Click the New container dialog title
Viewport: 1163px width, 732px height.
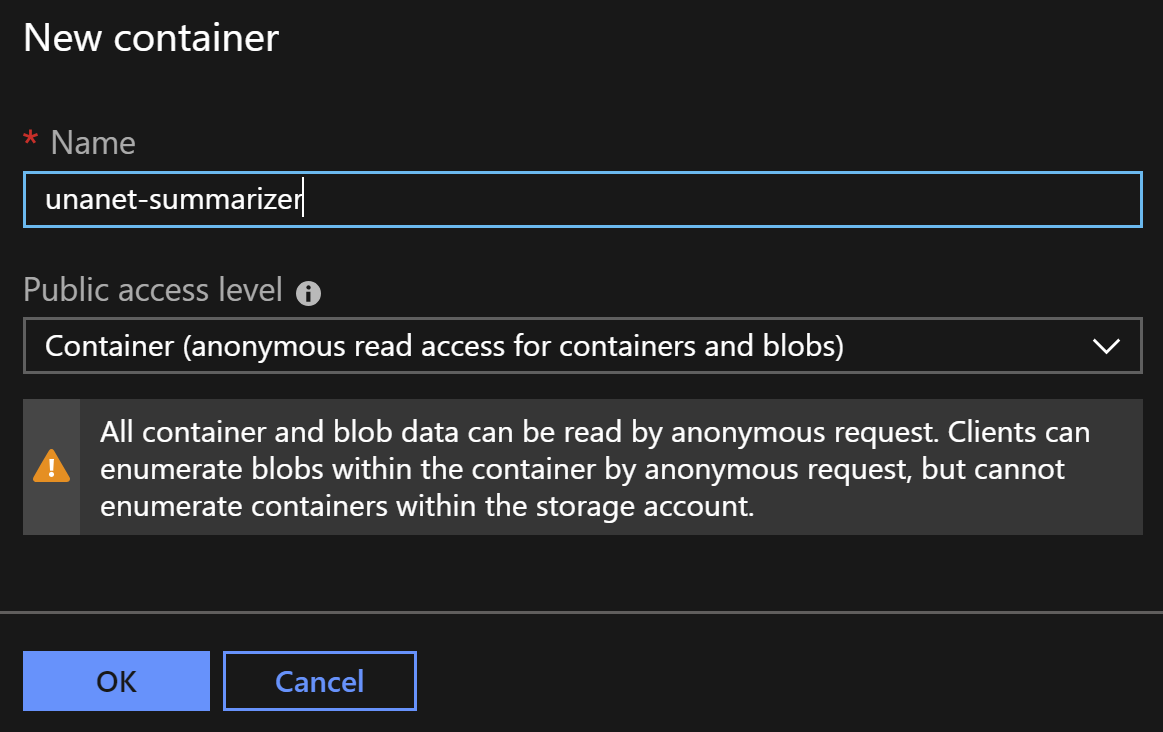[x=151, y=38]
